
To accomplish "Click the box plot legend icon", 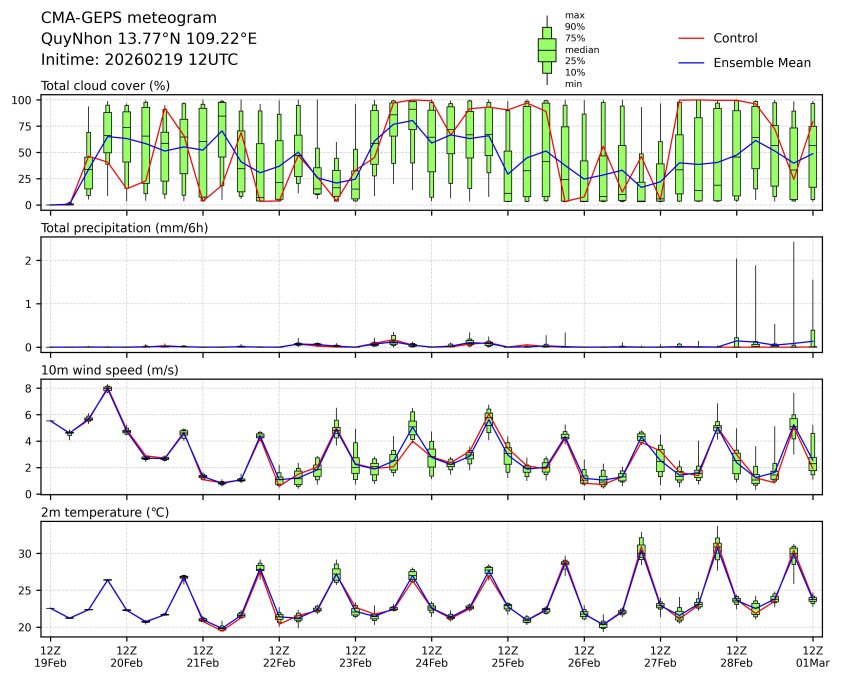I will pos(547,49).
